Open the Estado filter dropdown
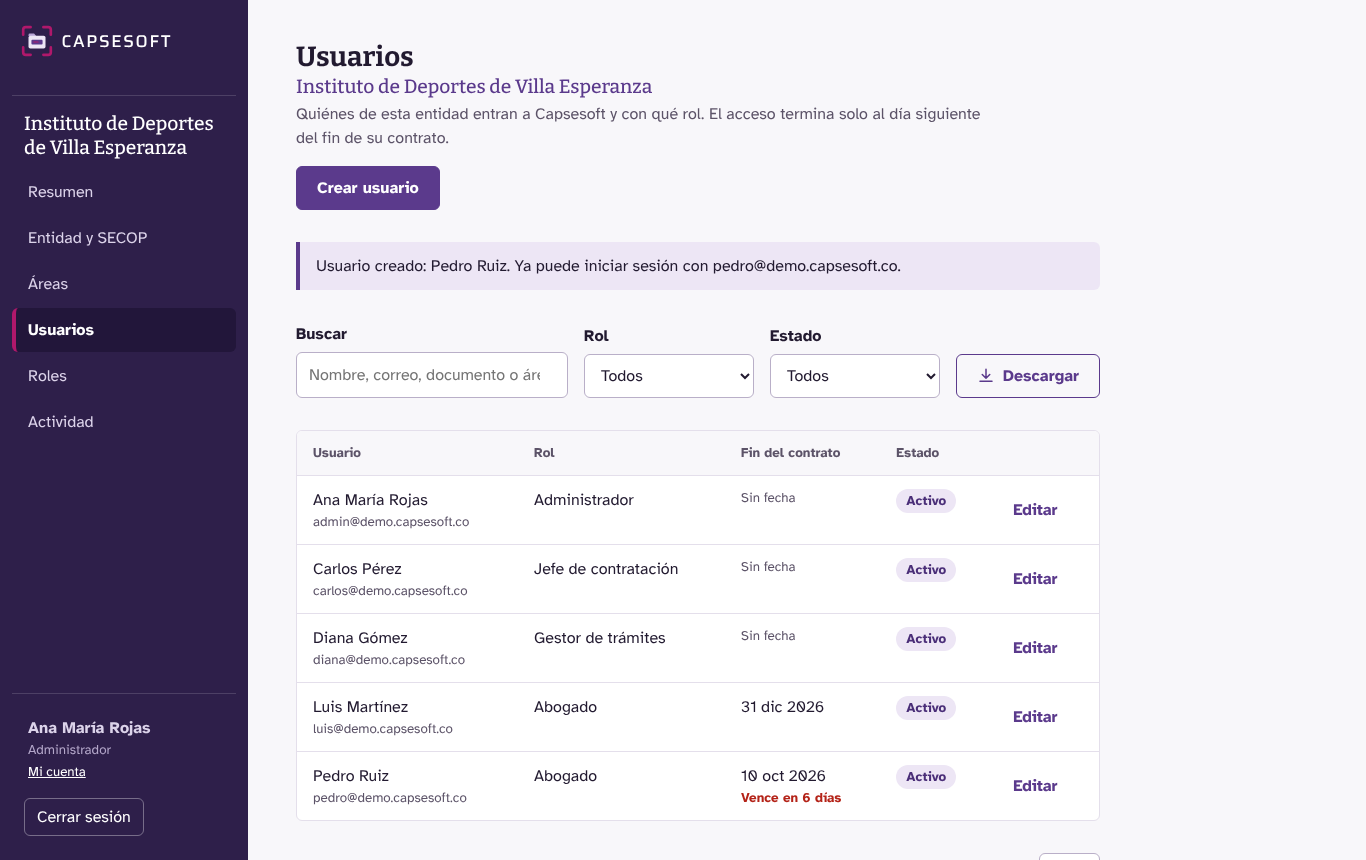 855,376
